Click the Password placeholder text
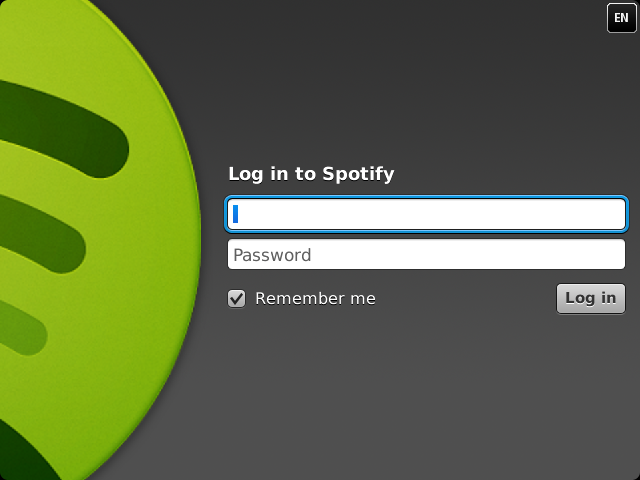 pyautogui.click(x=272, y=255)
